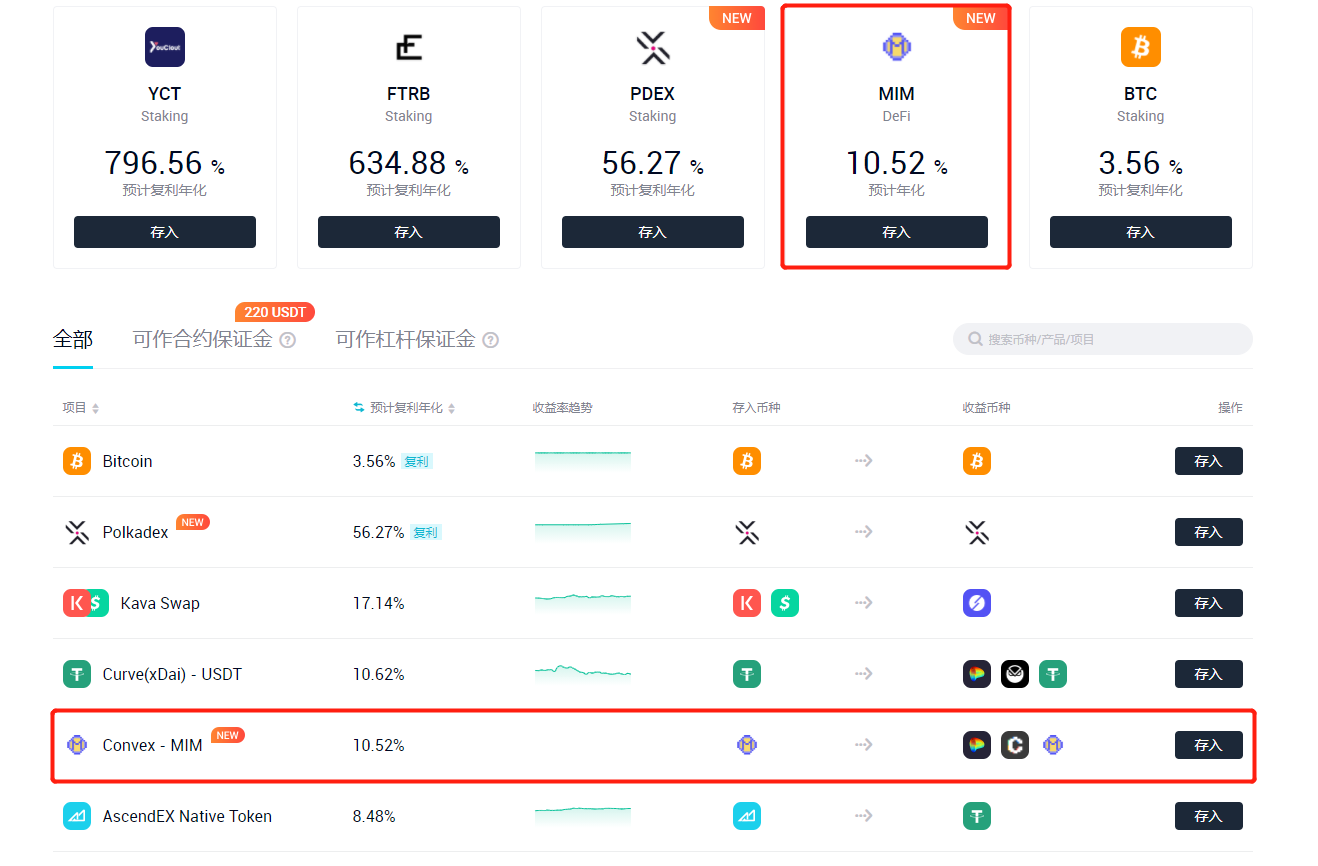The image size is (1318, 866).
Task: Click AscendEX deposit coin icon in Native Token row
Action: pos(747,816)
